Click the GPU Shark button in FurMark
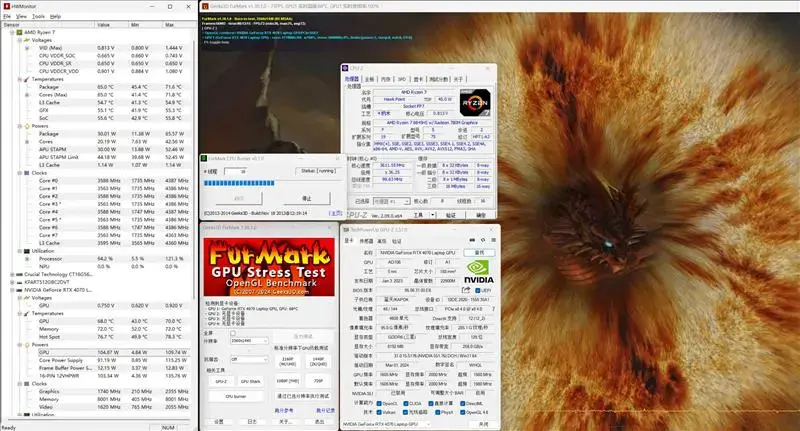This screenshot has height=431, width=800. point(251,381)
